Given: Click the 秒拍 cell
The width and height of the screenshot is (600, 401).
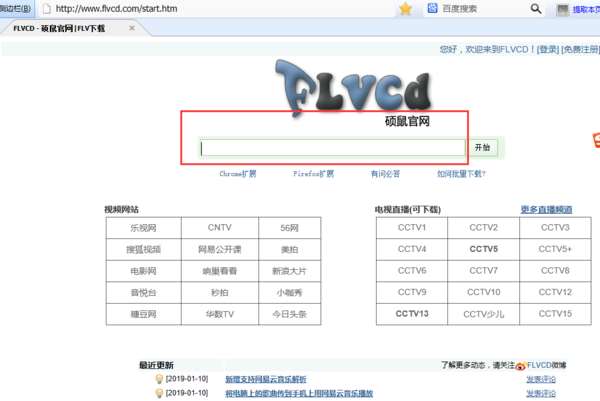Looking at the screenshot, I should point(220,293).
